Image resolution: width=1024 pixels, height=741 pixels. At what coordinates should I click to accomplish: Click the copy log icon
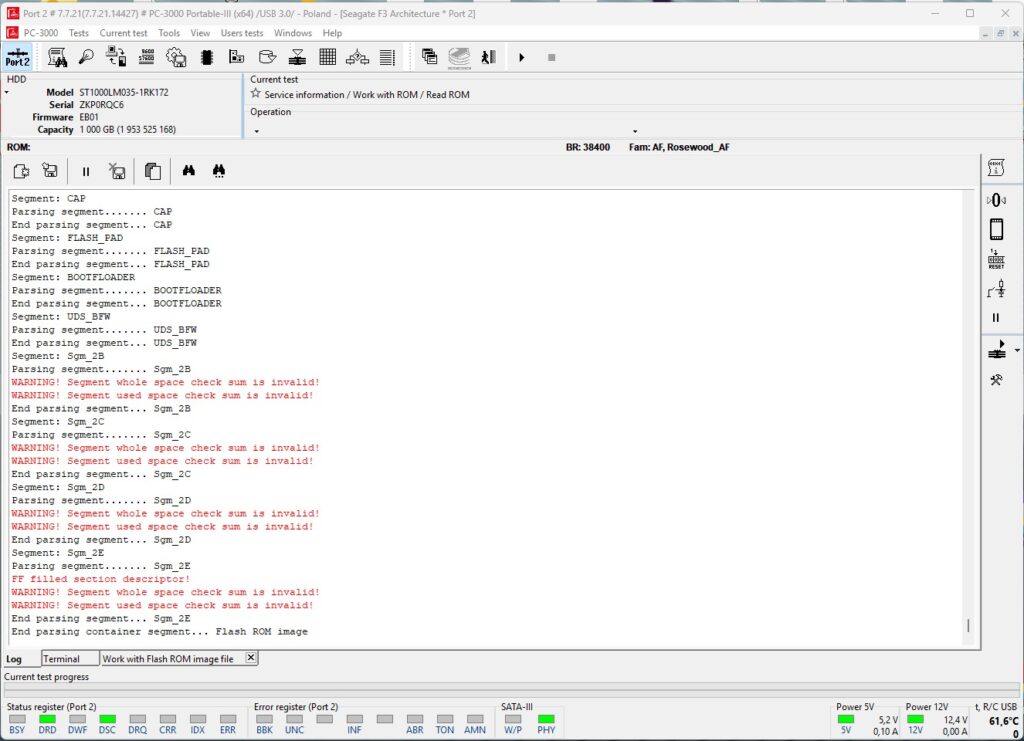[x=153, y=171]
